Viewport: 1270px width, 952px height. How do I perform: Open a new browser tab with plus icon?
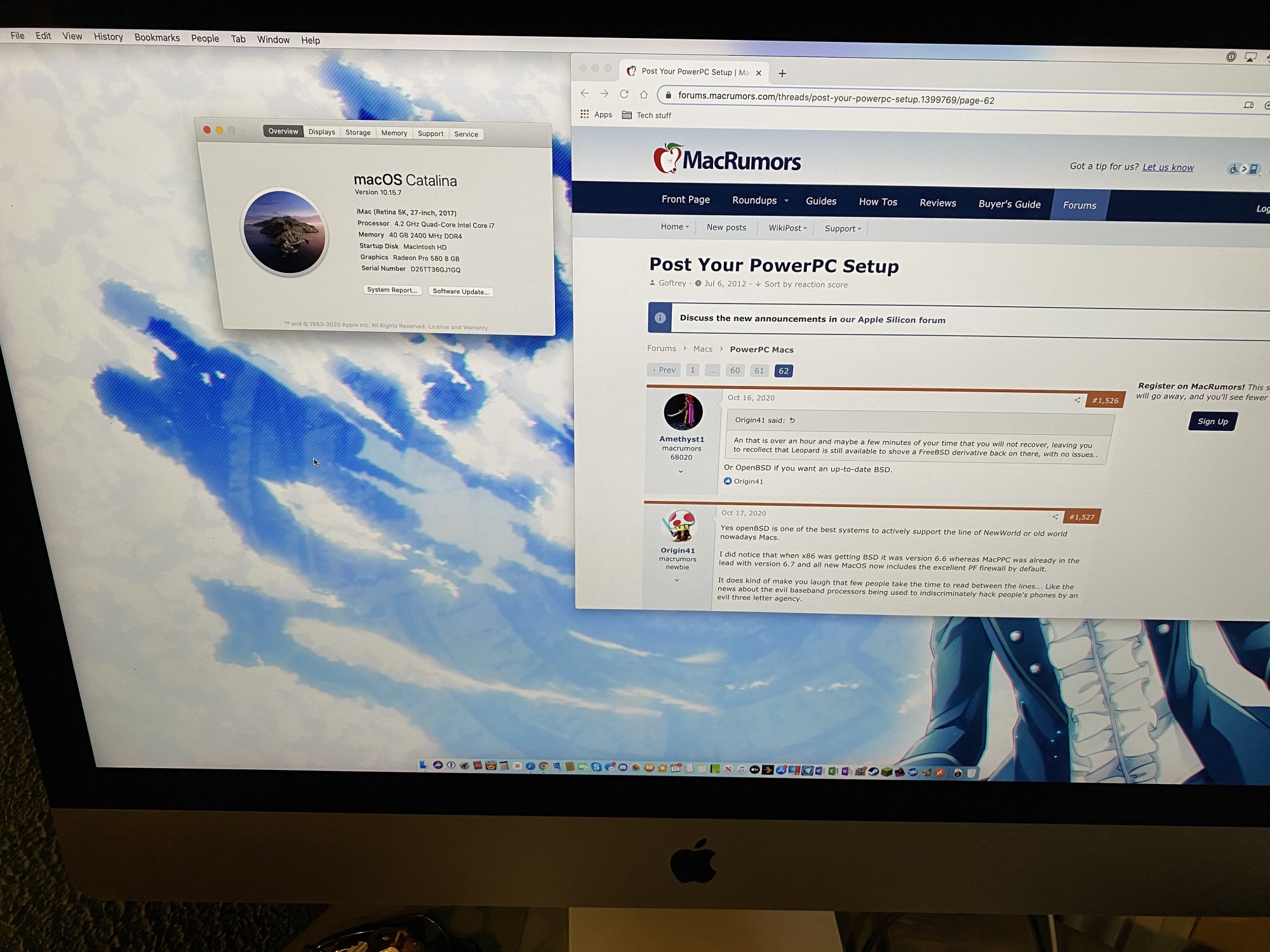[x=782, y=74]
